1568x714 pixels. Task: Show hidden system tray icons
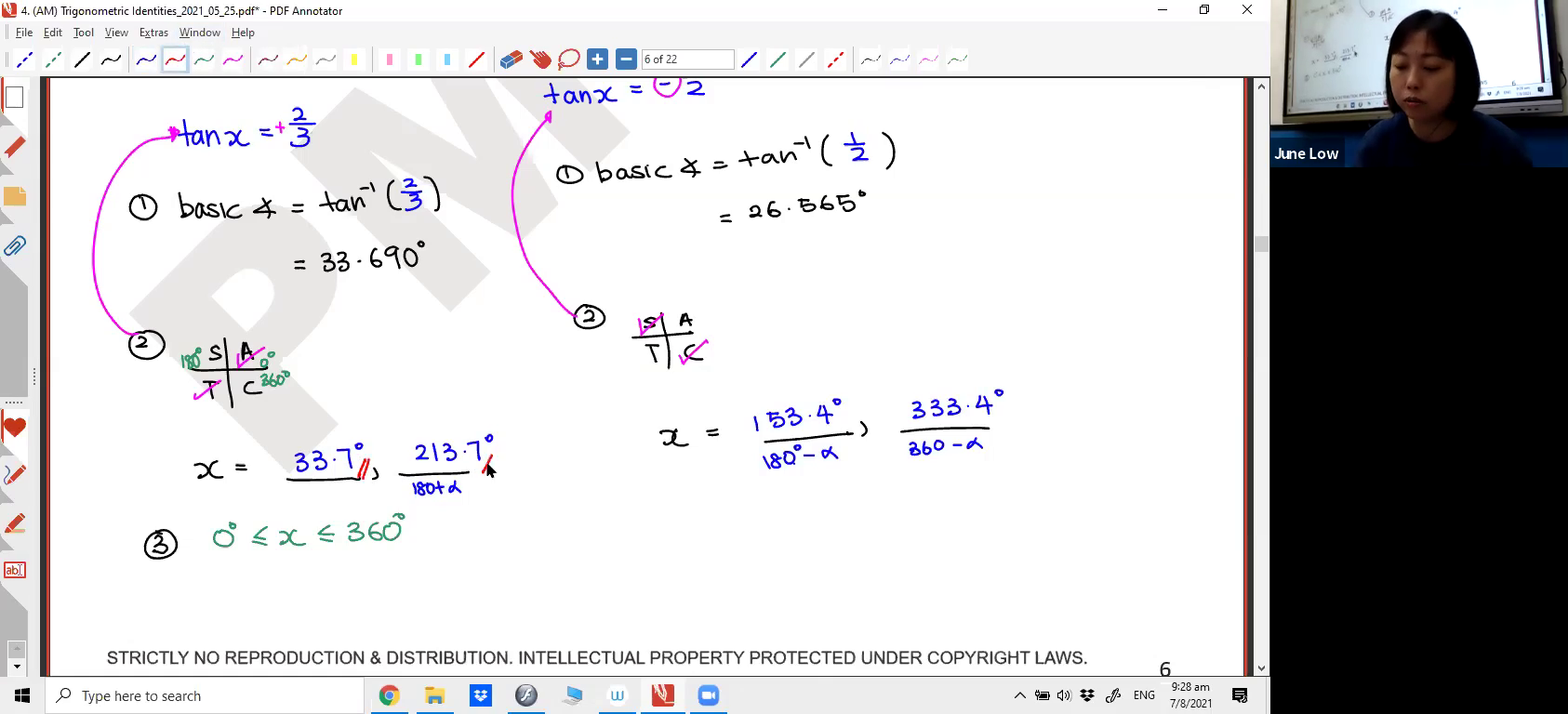coord(1020,695)
